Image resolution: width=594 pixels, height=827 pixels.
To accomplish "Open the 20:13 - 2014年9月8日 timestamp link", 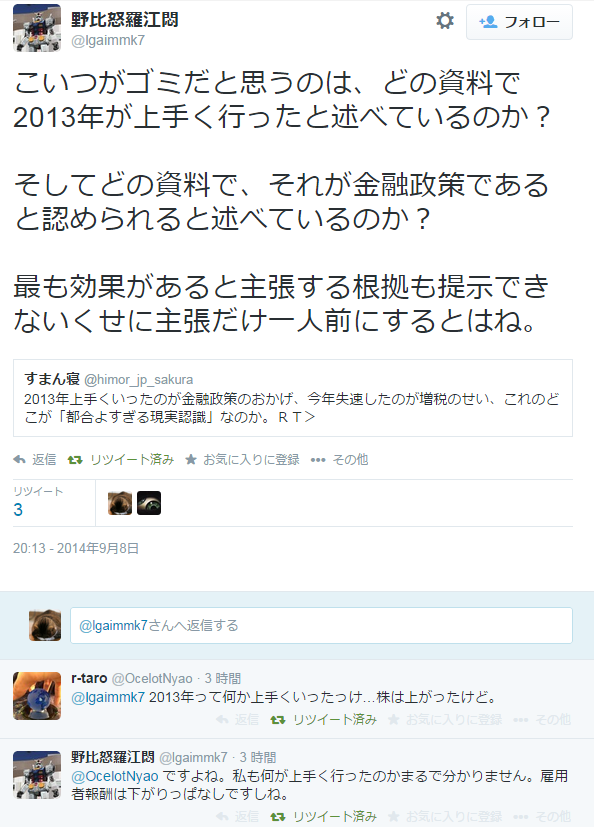I will tap(76, 549).
